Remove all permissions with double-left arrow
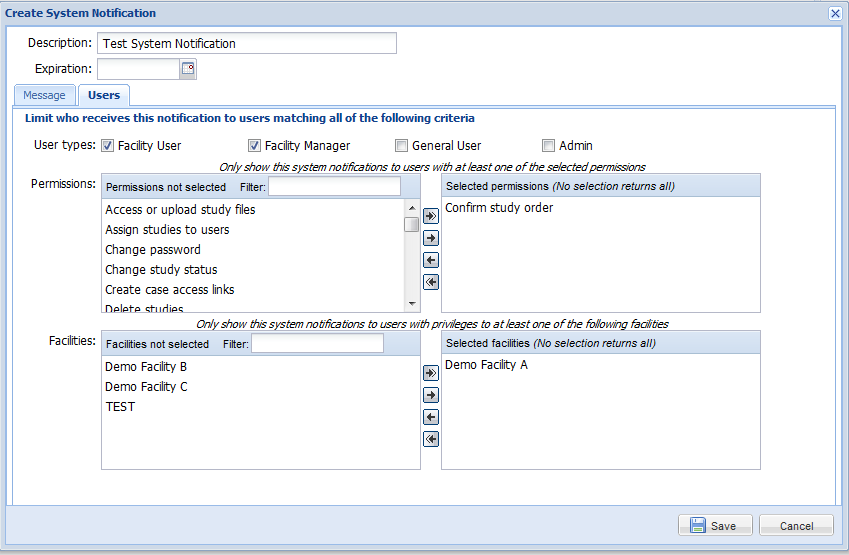This screenshot has width=849, height=555. coord(430,282)
